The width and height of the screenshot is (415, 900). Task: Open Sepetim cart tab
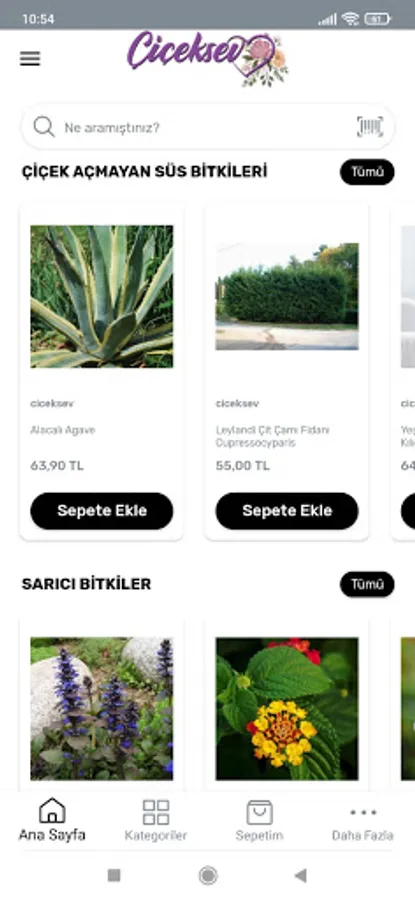click(259, 820)
